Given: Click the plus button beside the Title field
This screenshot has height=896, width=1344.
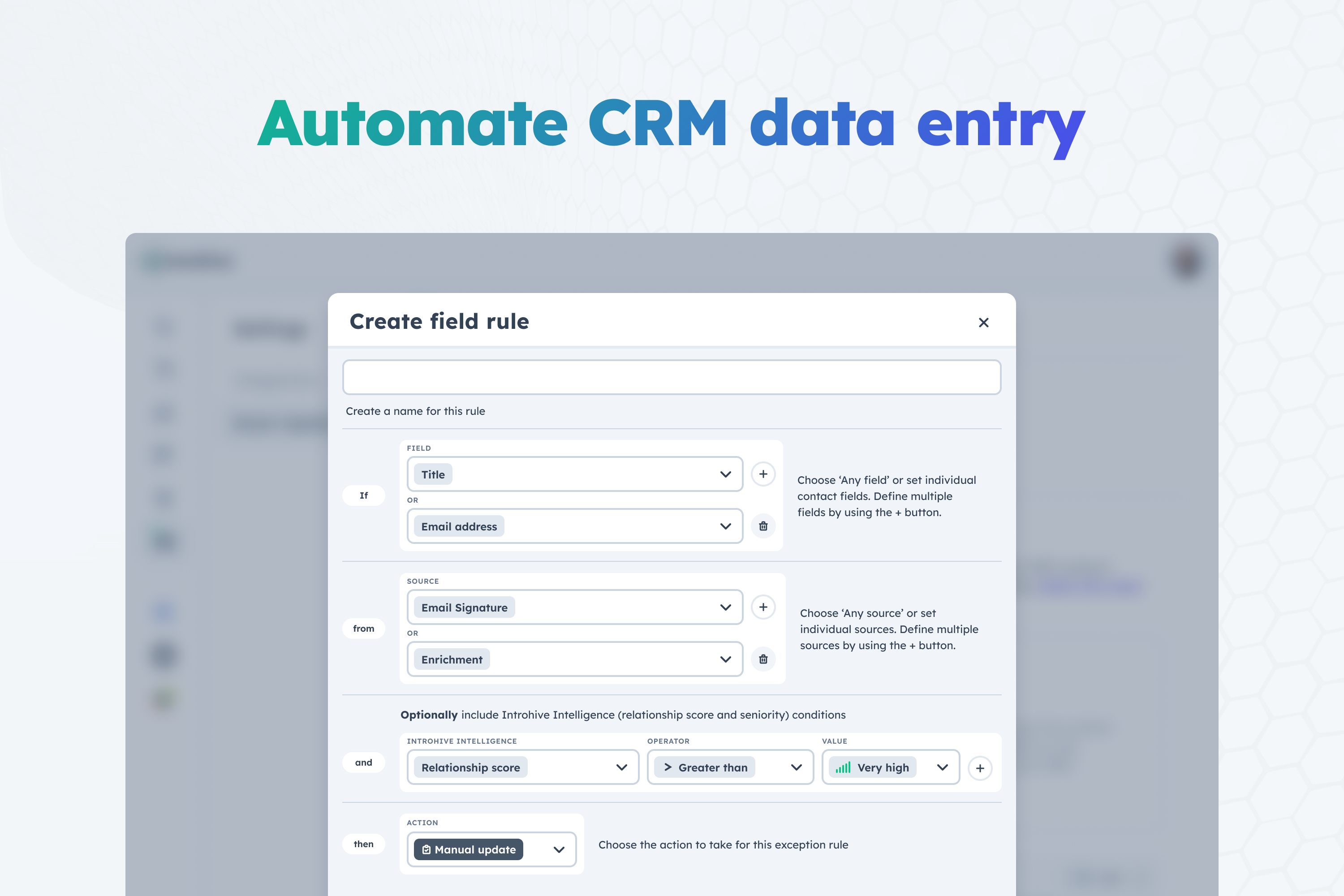Looking at the screenshot, I should (763, 474).
